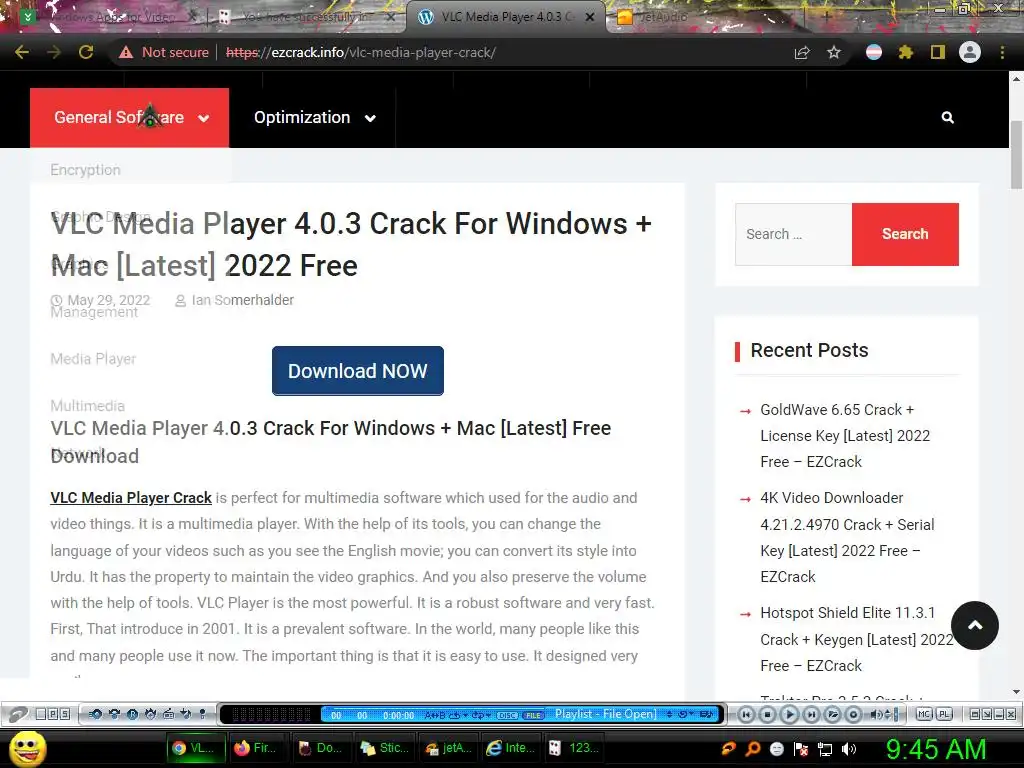The image size is (1024, 768).
Task: Open jetAudio internet radio broadcast icon
Action: pos(168,714)
